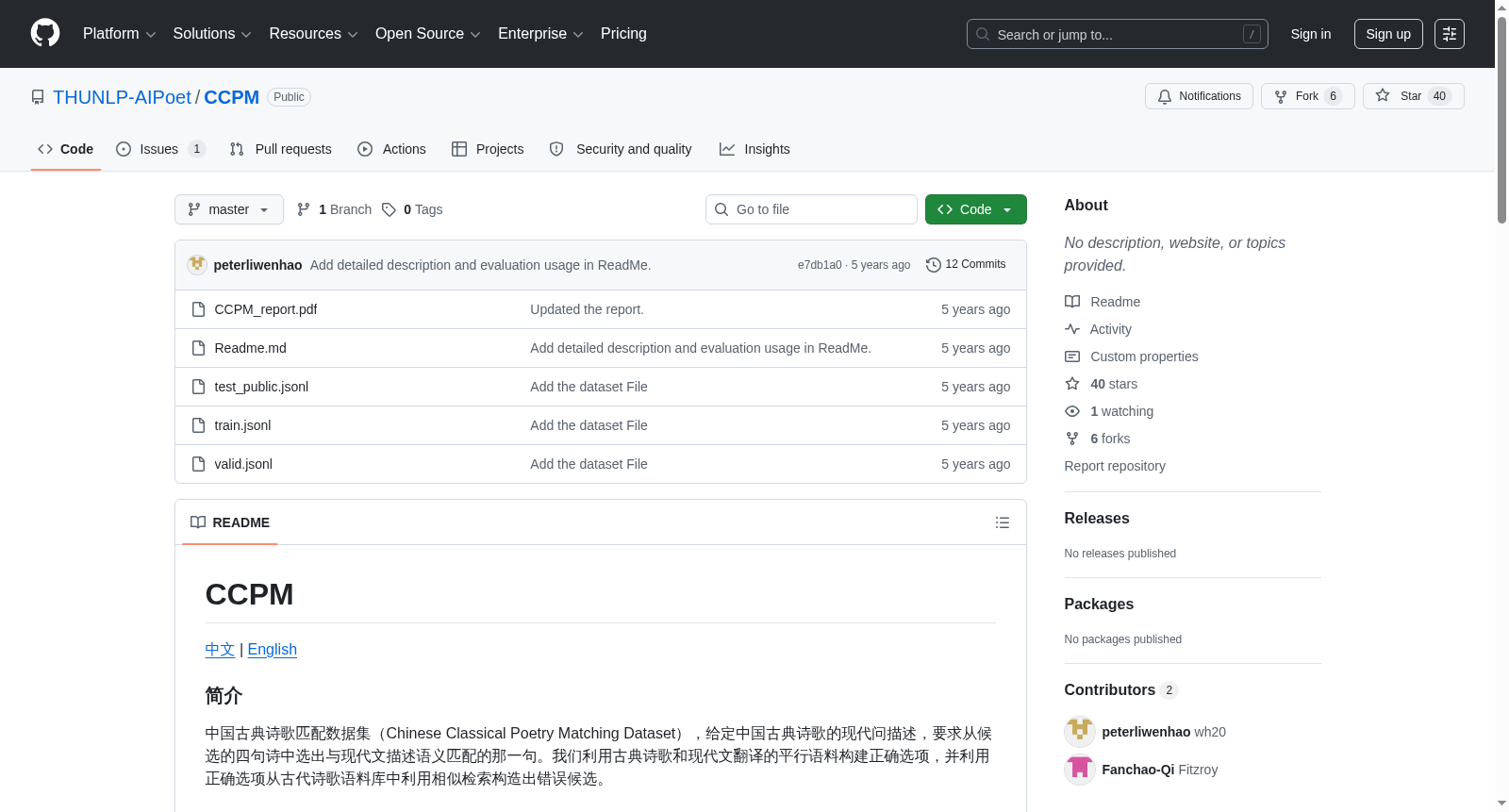Click the Readme book icon in About
Viewport: 1509px width, 812px height.
click(1072, 302)
